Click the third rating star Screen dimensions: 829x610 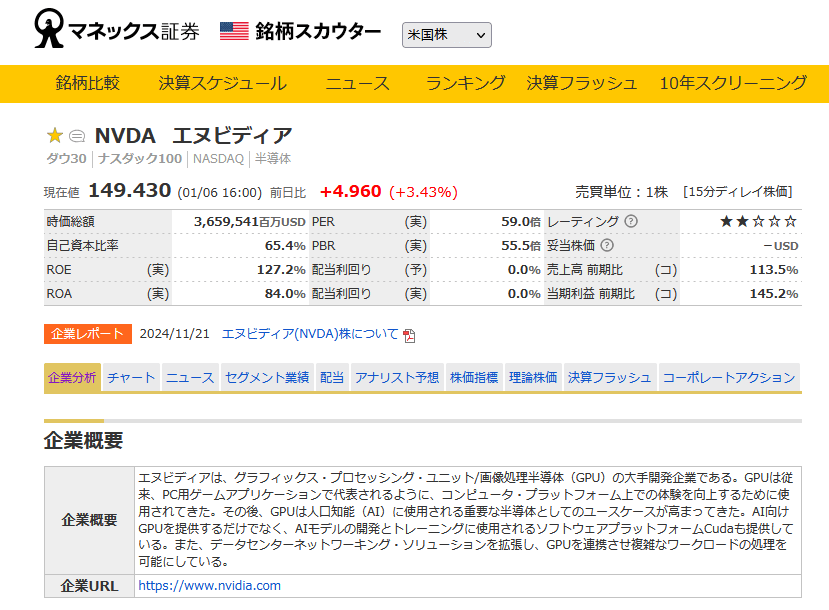[758, 220]
